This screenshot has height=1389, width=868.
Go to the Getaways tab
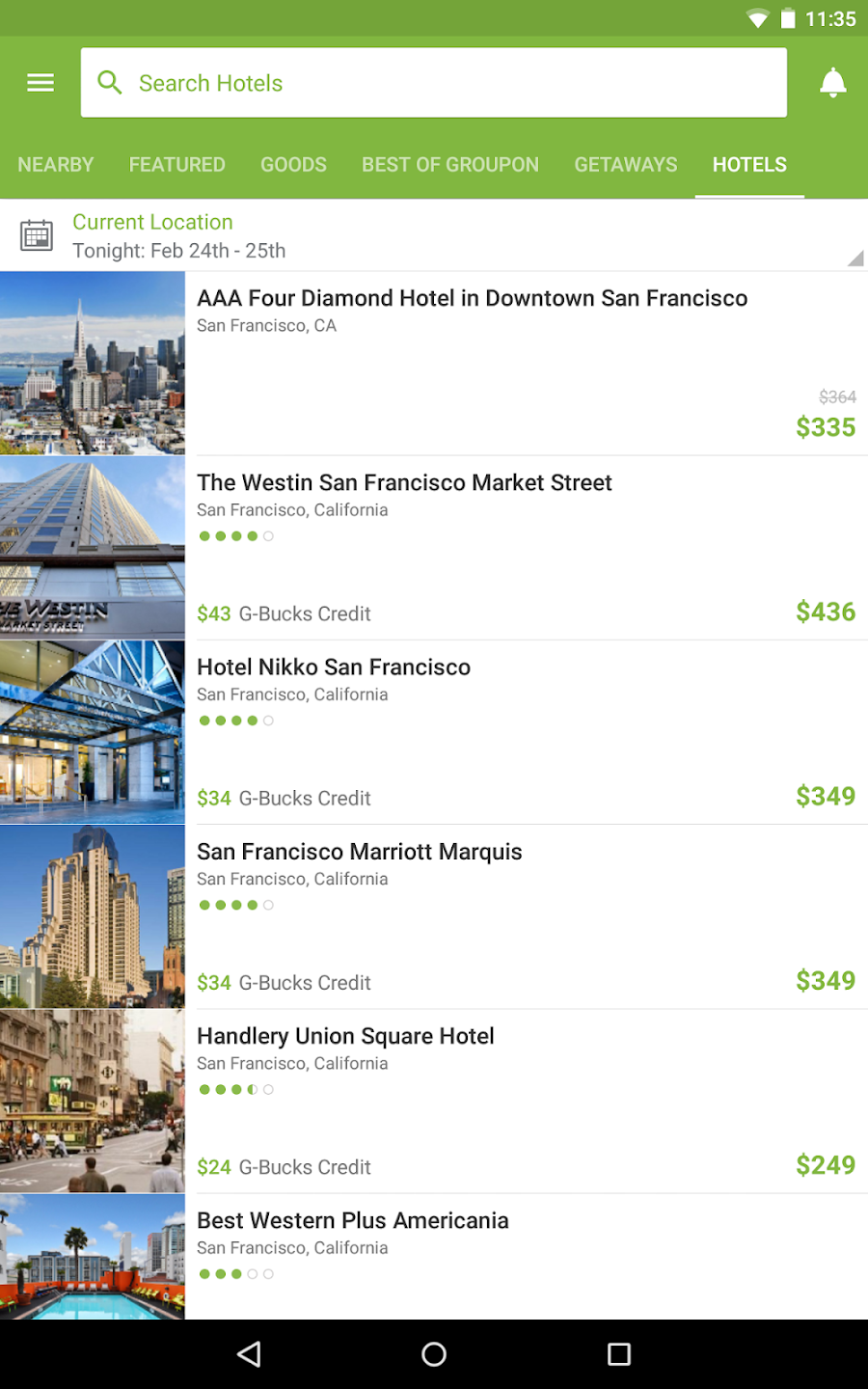coord(626,165)
